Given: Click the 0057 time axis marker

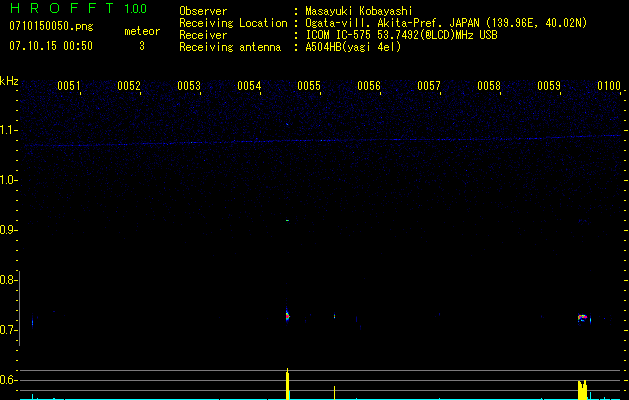Looking at the screenshot, I should [429, 86].
